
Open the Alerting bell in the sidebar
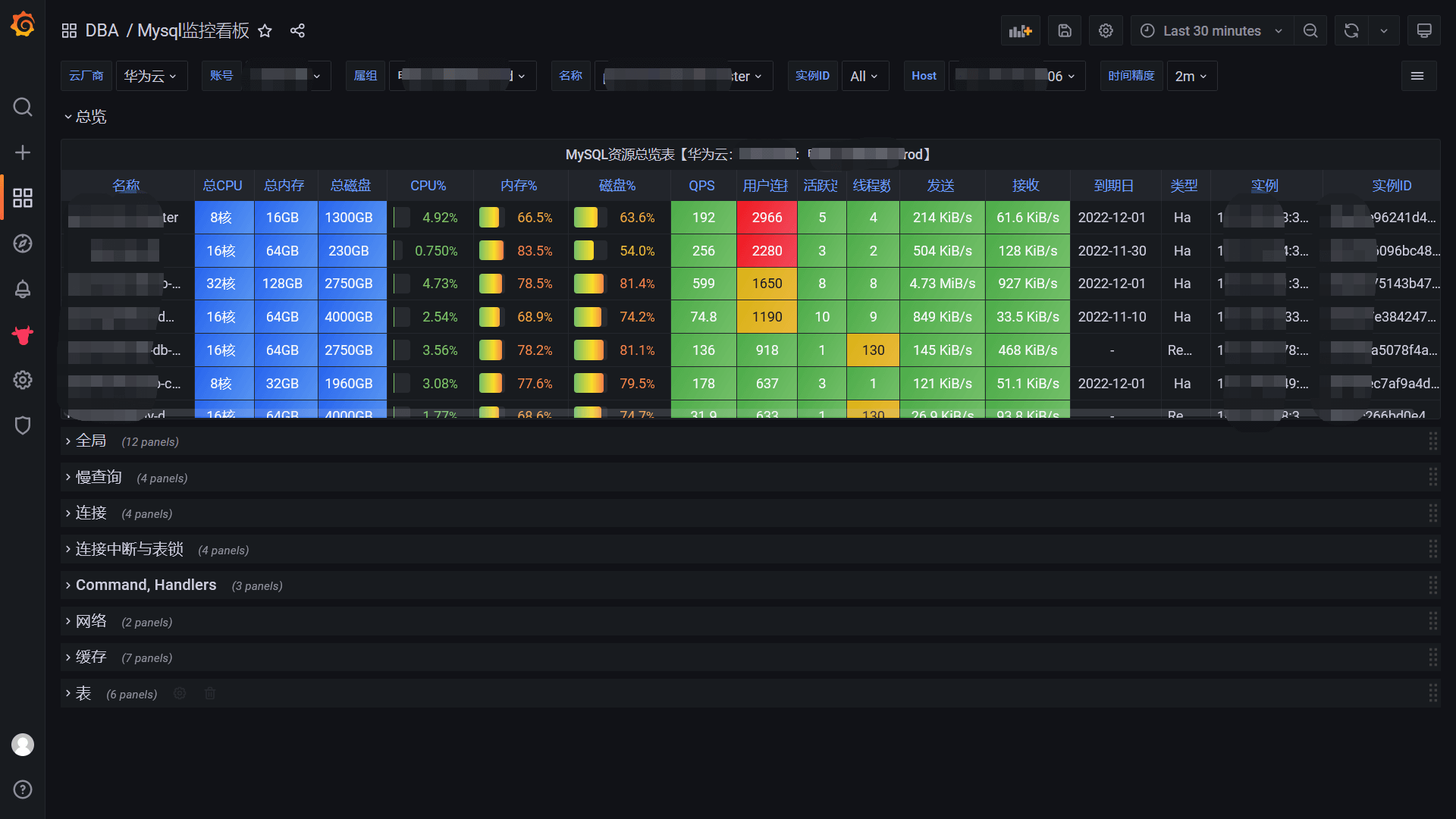pyautogui.click(x=23, y=289)
